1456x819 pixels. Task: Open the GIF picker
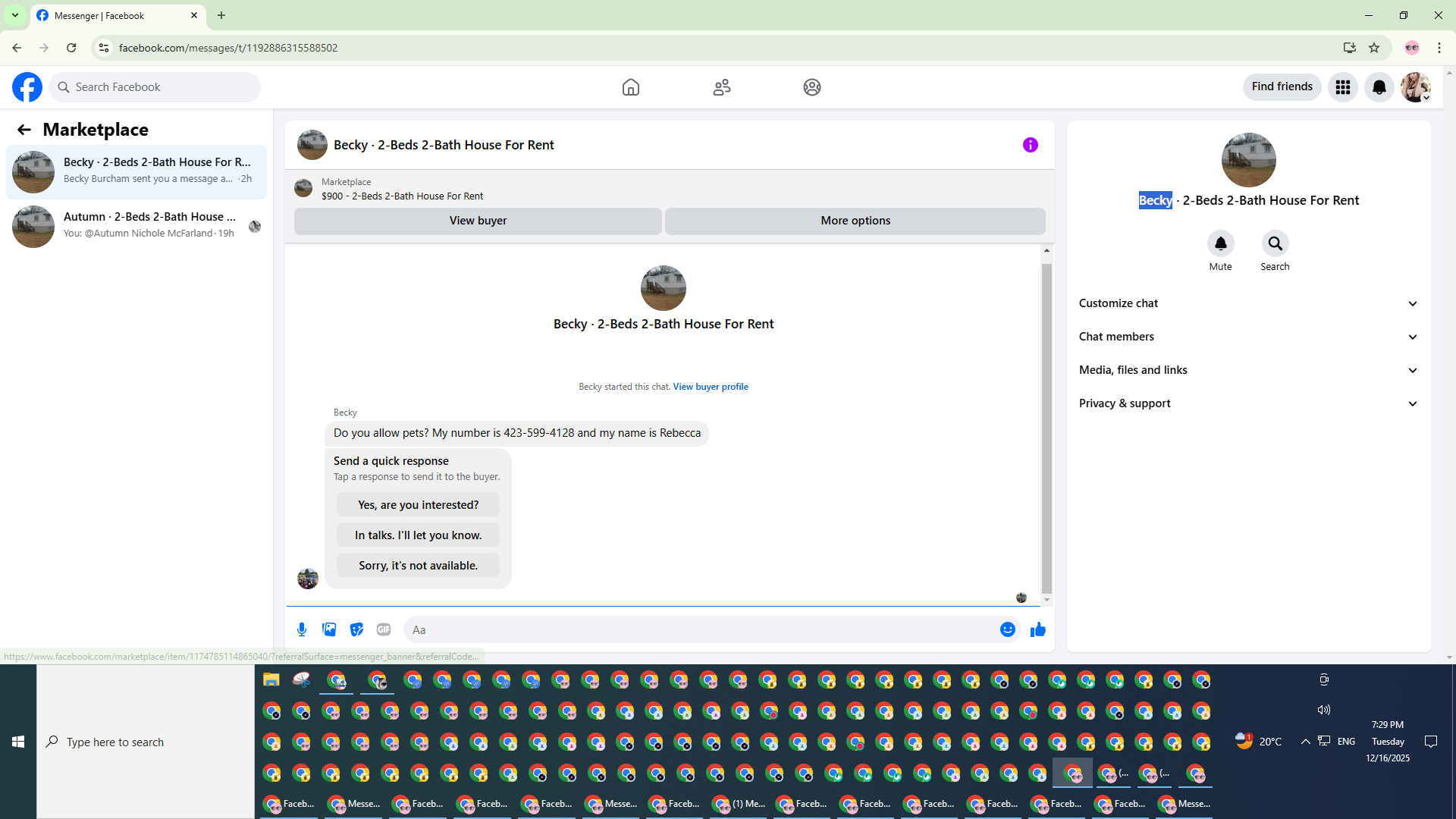[x=384, y=629]
